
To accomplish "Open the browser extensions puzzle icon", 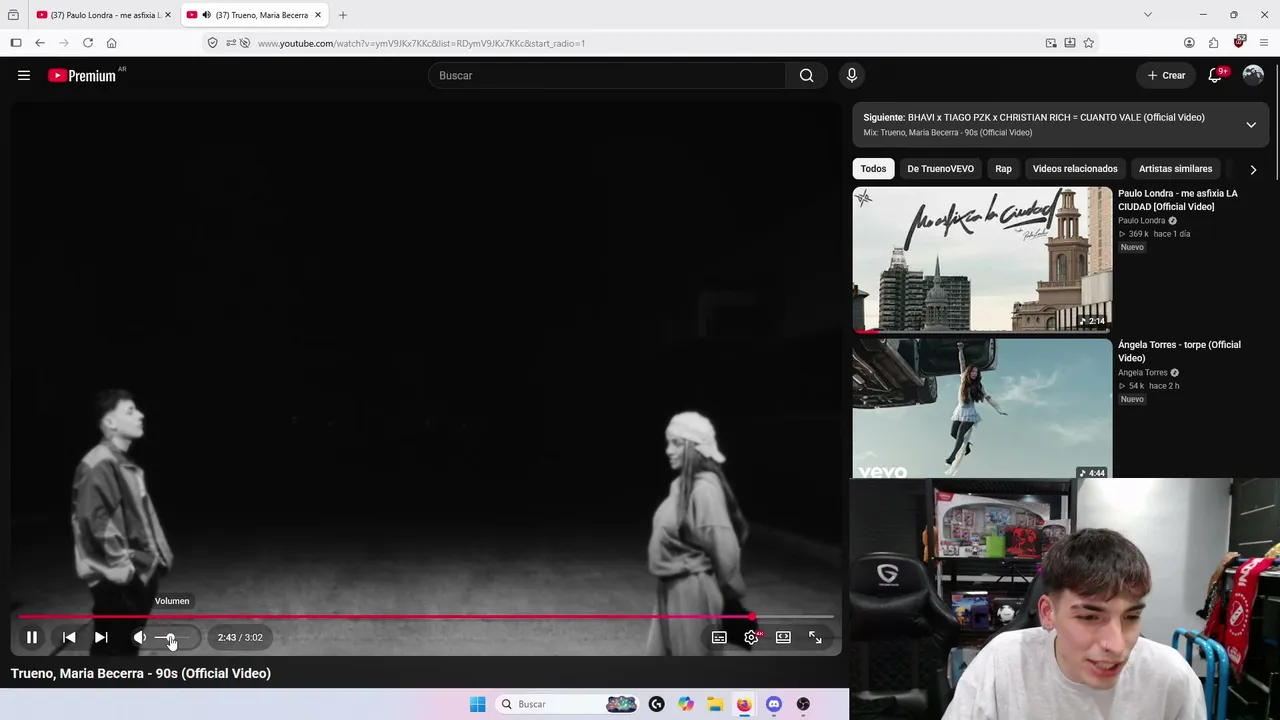I will click(1214, 43).
